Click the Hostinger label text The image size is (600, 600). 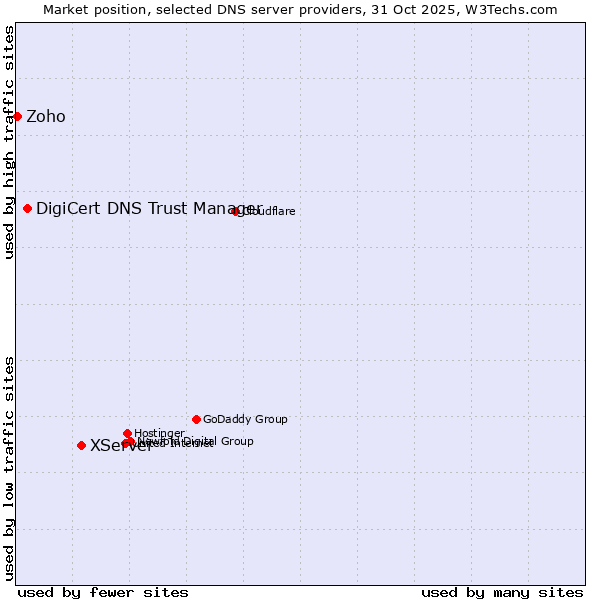tap(159, 433)
